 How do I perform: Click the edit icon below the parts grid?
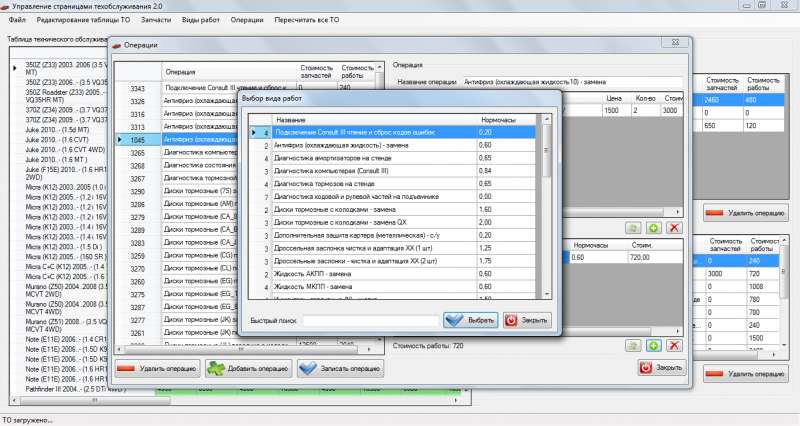tap(633, 228)
